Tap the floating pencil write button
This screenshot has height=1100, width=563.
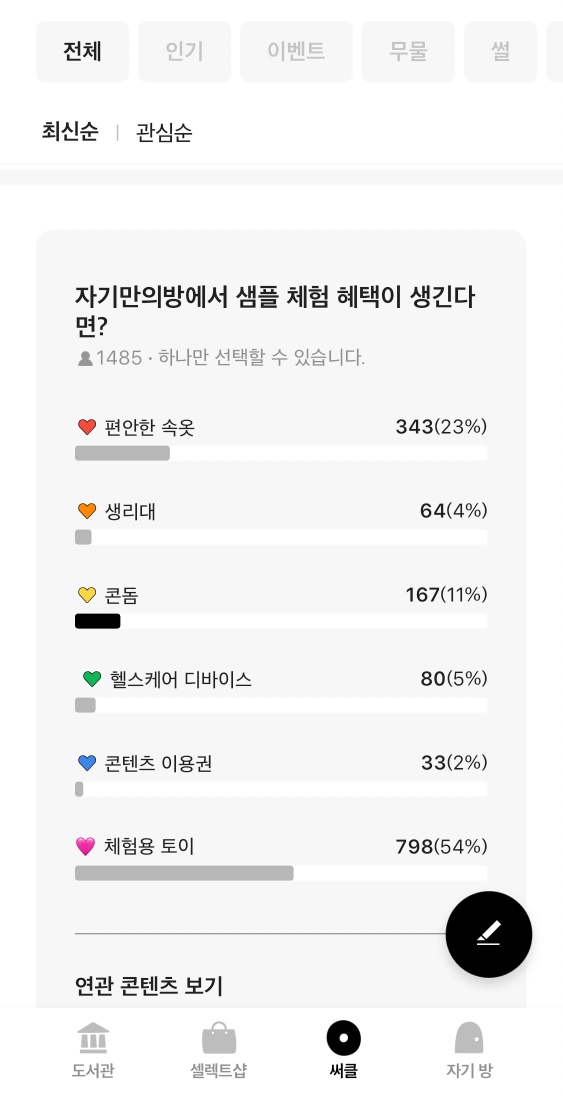point(489,934)
